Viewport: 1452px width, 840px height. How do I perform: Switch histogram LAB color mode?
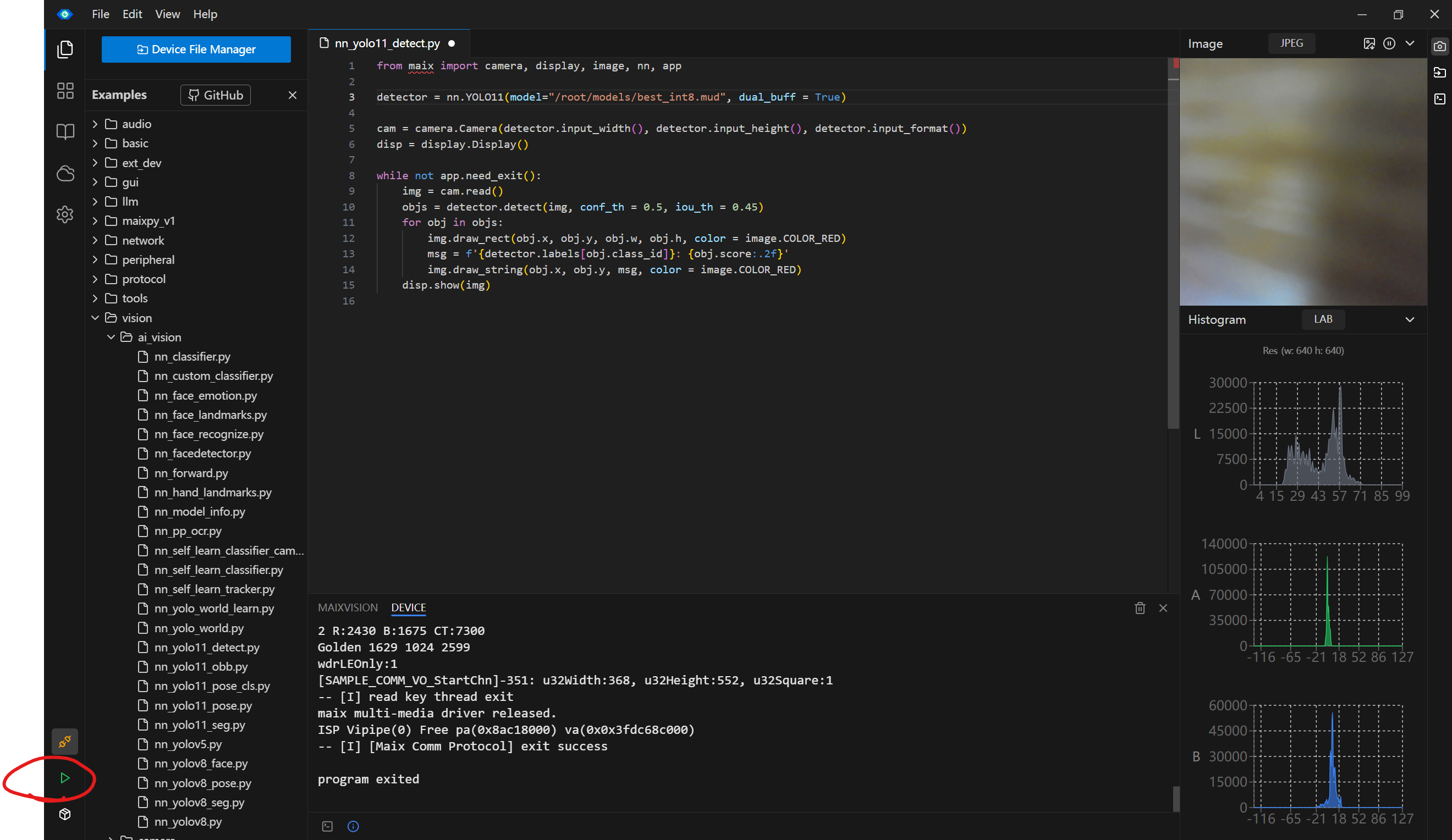click(1322, 319)
